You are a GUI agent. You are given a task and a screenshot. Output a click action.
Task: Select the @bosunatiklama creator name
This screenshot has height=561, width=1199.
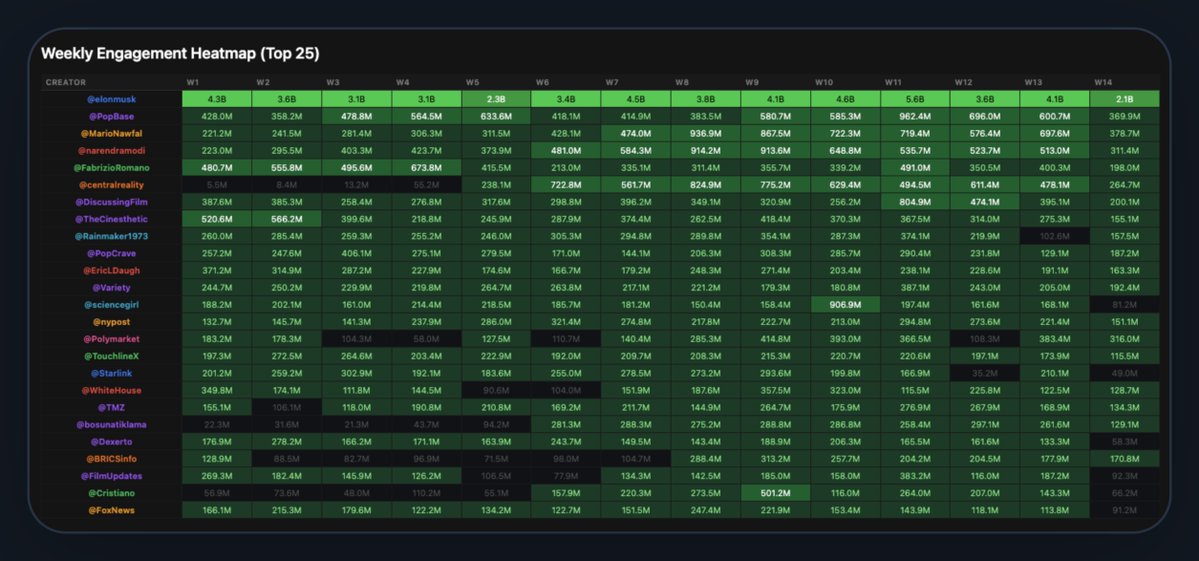(x=112, y=424)
